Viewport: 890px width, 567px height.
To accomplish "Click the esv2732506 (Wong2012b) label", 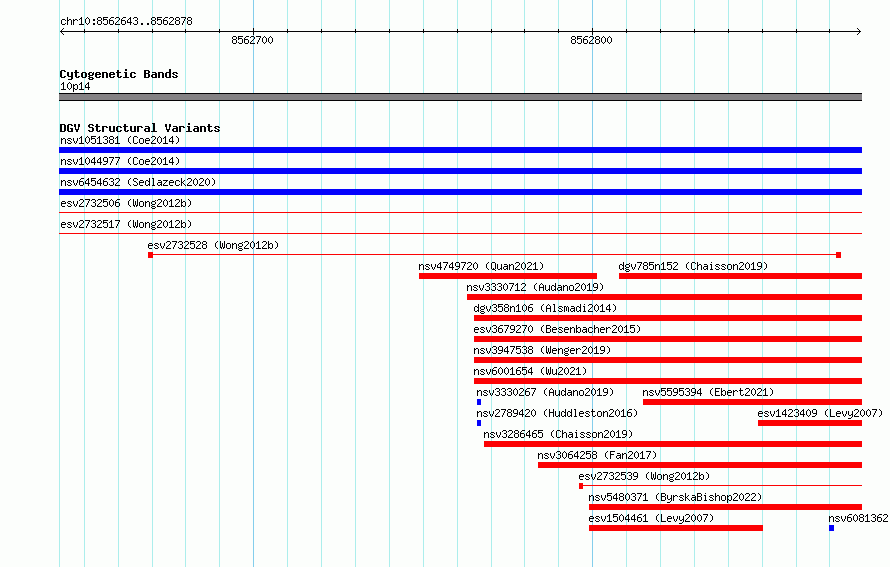I will click(x=126, y=203).
